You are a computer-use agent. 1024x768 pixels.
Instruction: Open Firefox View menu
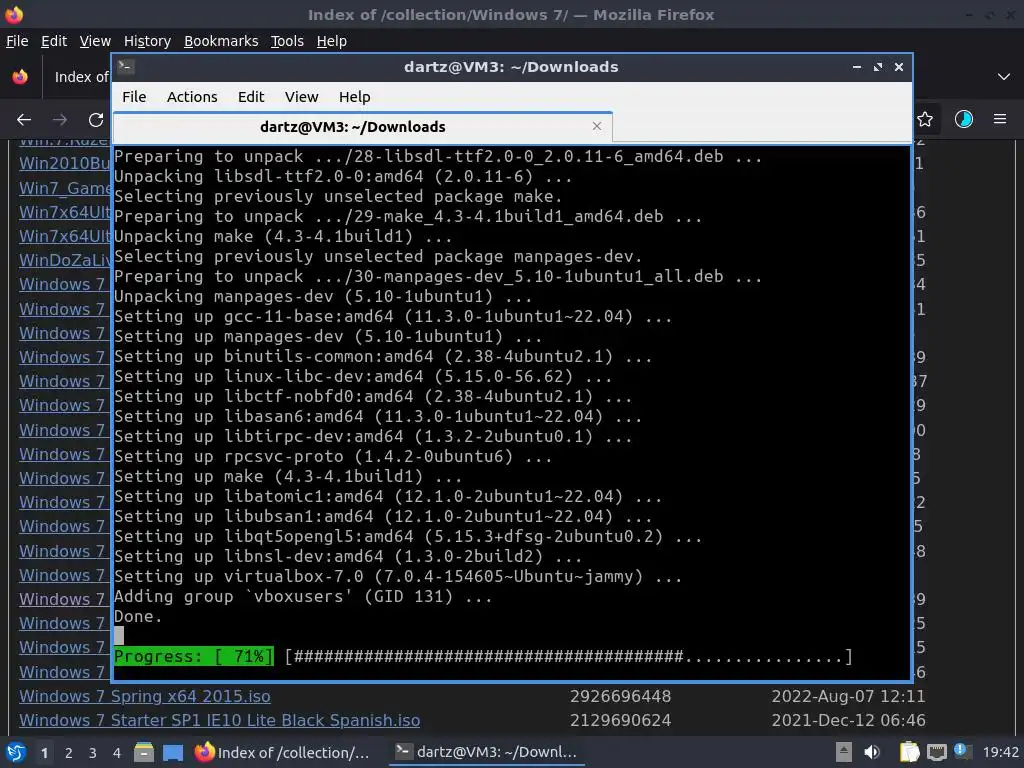pyautogui.click(x=95, y=41)
